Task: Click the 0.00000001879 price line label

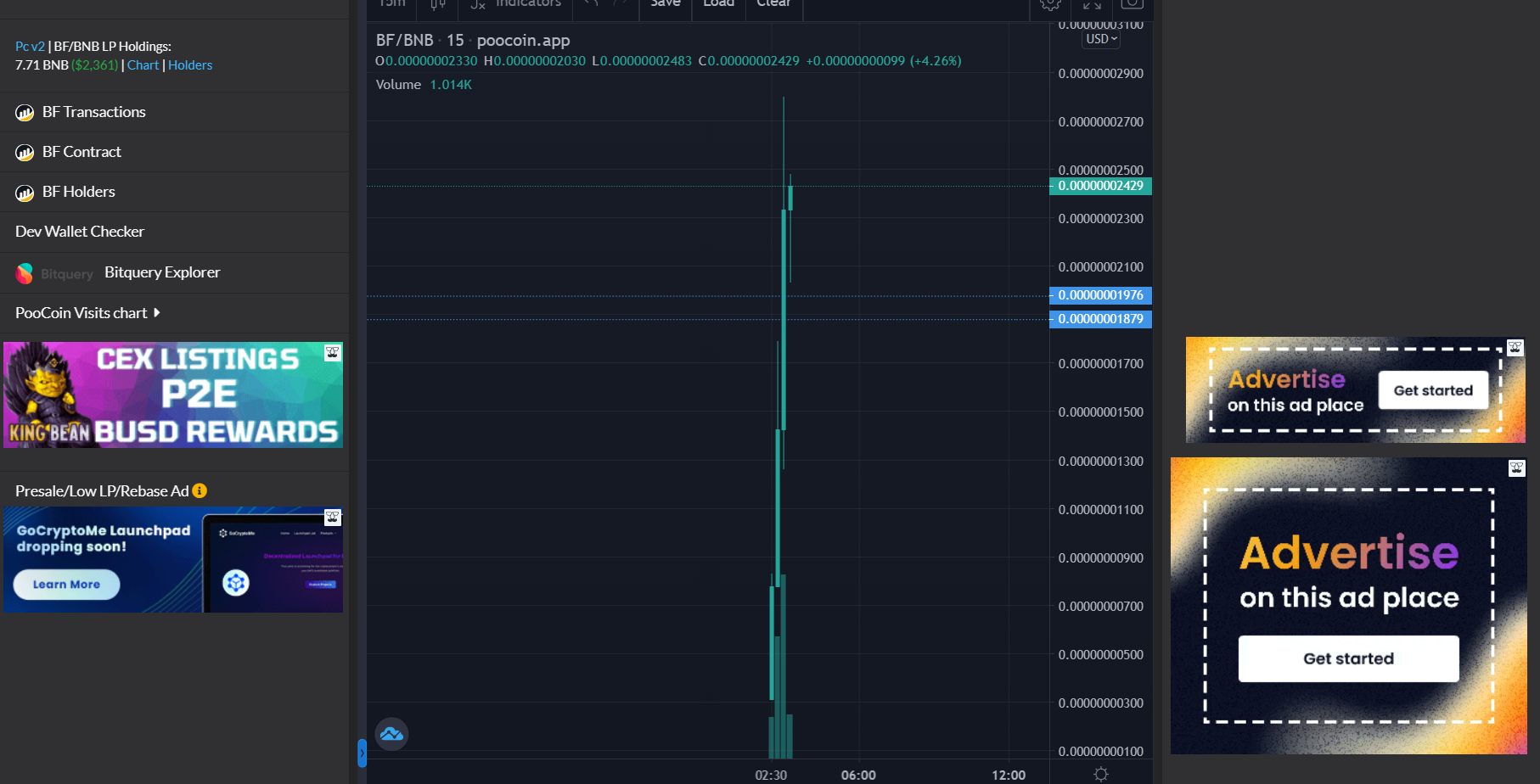Action: point(1100,319)
